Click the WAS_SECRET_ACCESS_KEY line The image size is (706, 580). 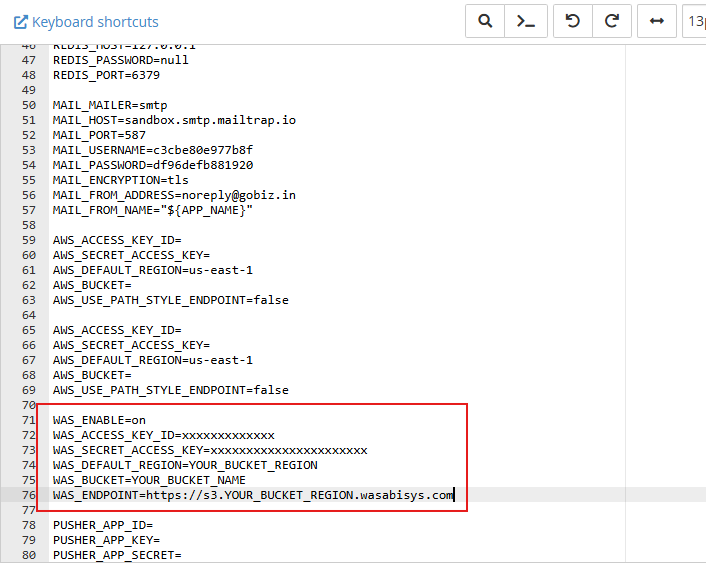click(x=210, y=450)
